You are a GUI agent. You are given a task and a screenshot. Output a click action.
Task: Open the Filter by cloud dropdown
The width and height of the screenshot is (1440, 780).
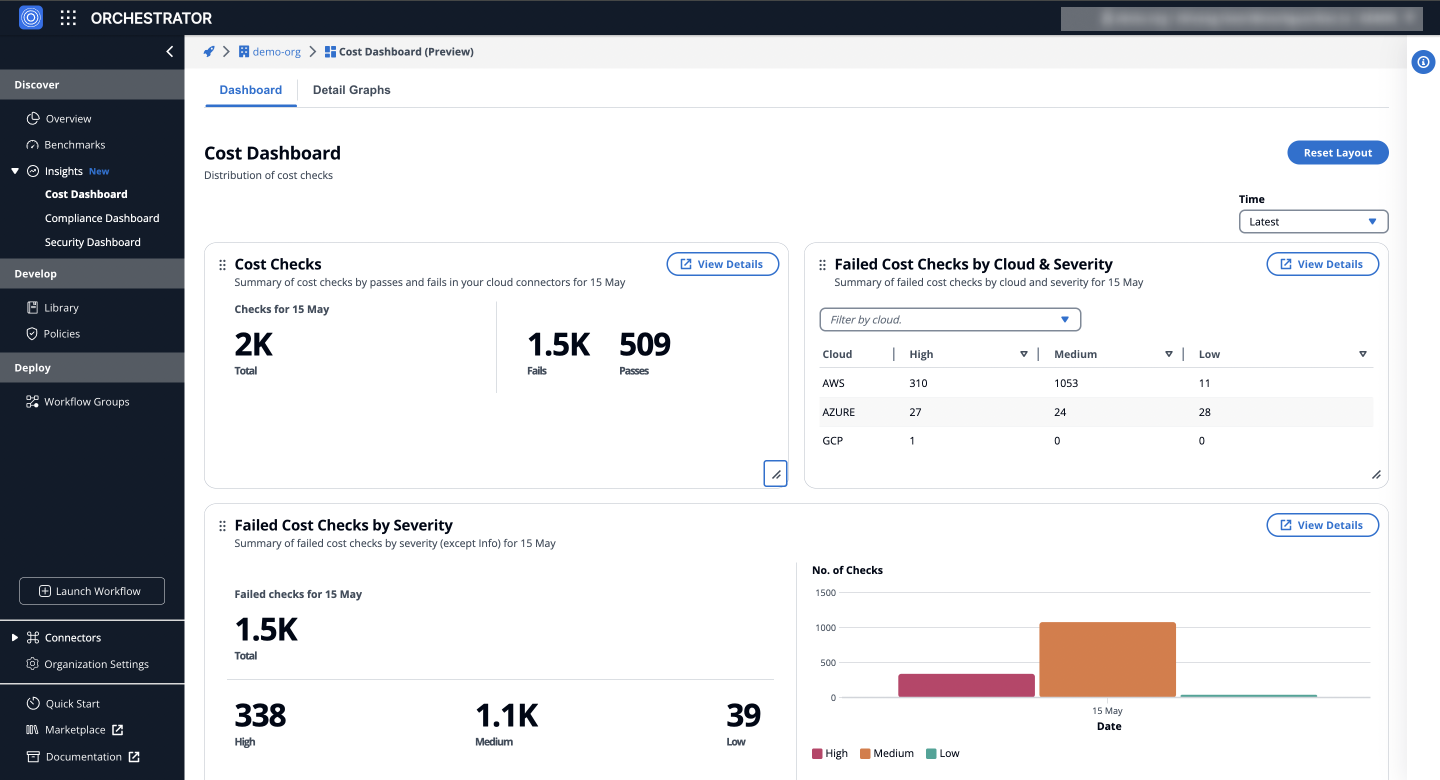click(x=949, y=319)
